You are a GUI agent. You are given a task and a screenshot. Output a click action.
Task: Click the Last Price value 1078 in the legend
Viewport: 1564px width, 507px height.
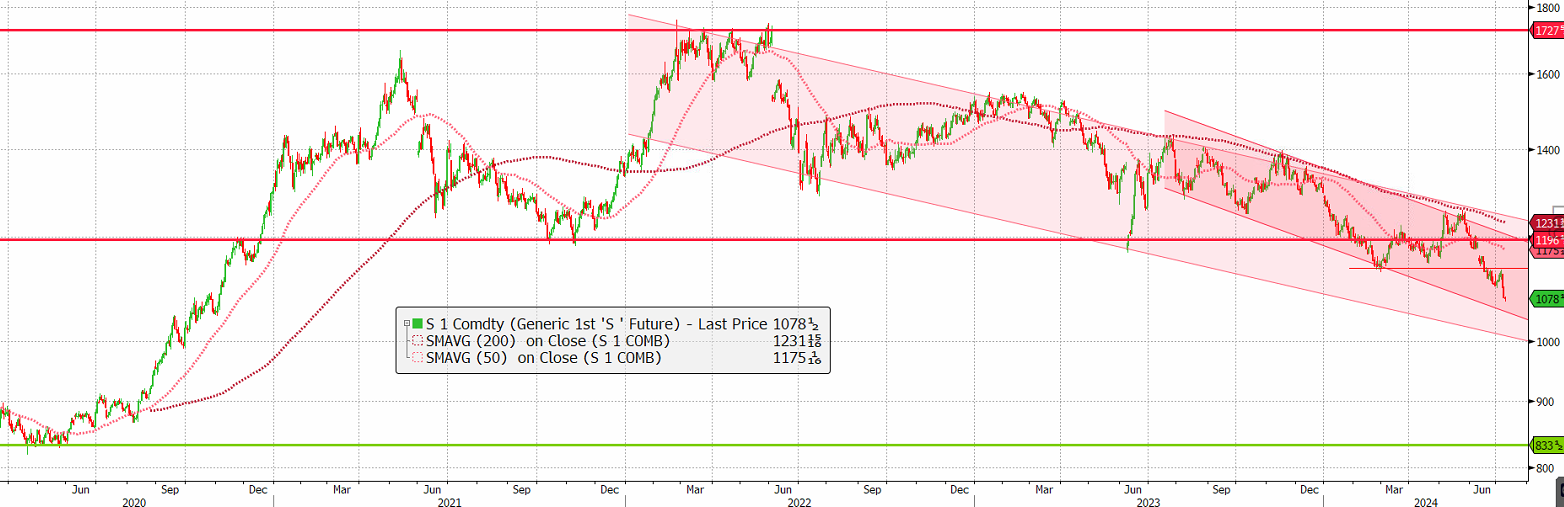click(x=797, y=324)
